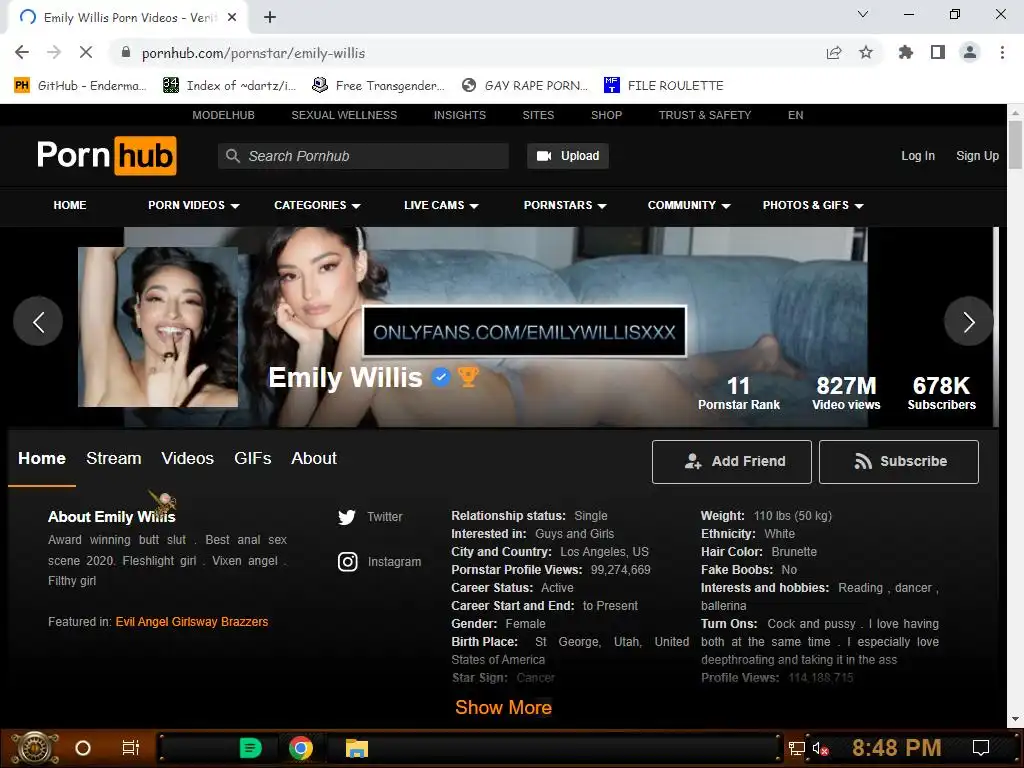This screenshot has height=768, width=1024.
Task: Open MODELHUB in the top bar
Action: 223,115
